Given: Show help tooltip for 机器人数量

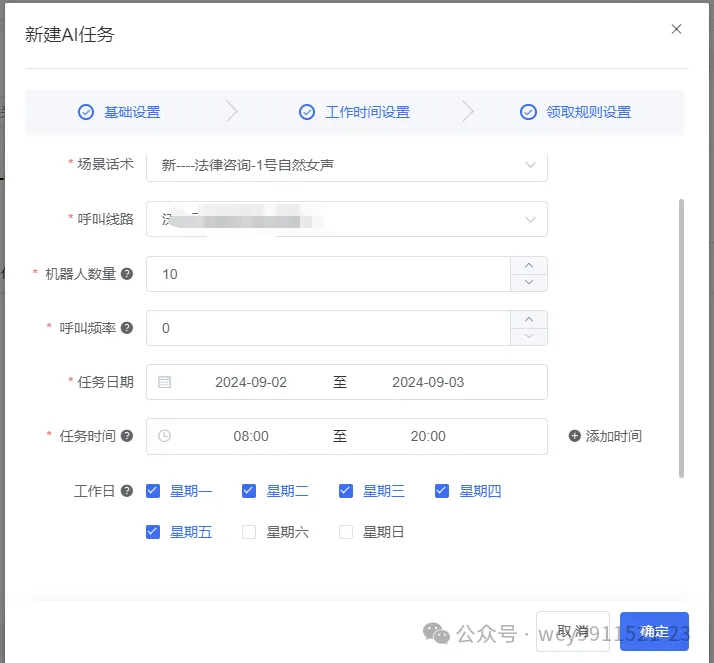Looking at the screenshot, I should coord(127,274).
